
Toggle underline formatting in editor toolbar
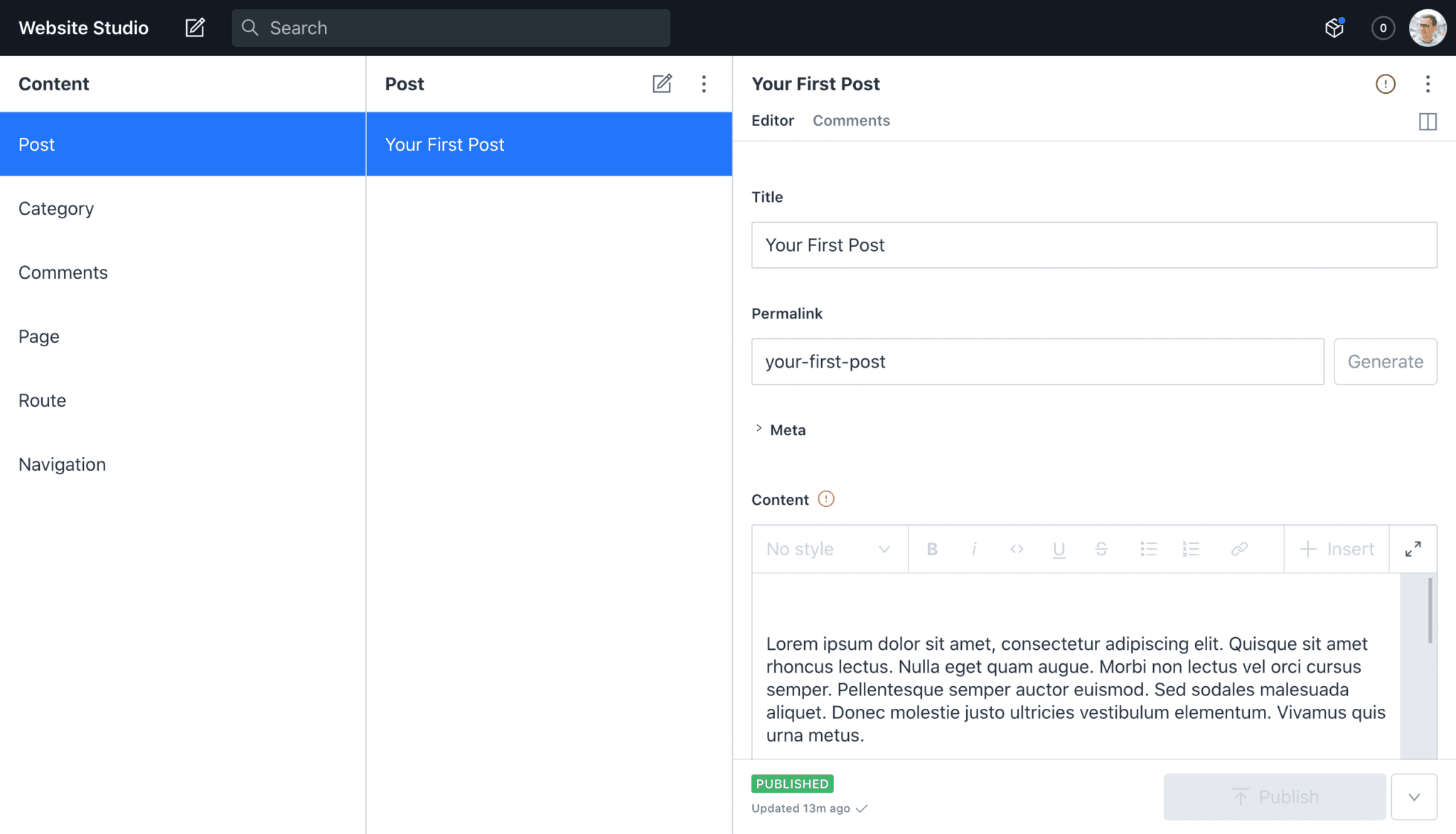point(1059,549)
